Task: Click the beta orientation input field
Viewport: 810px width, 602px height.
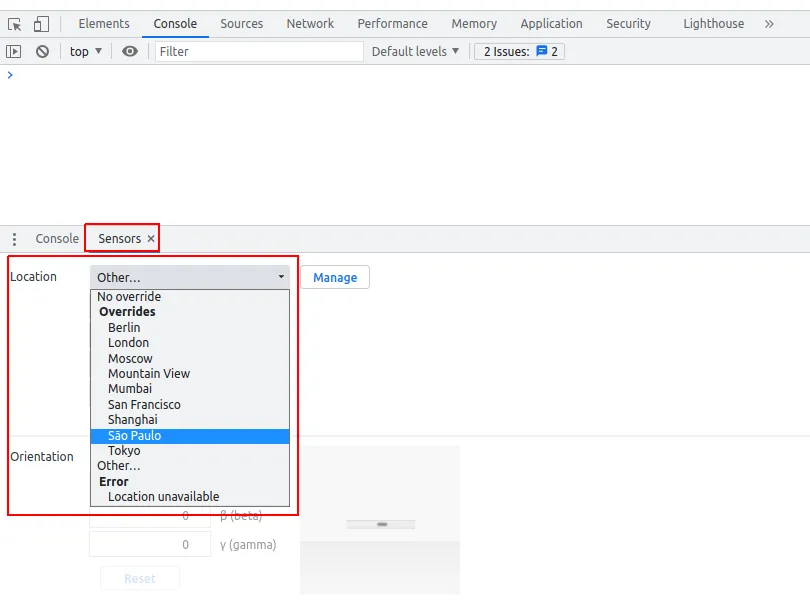Action: [x=150, y=517]
